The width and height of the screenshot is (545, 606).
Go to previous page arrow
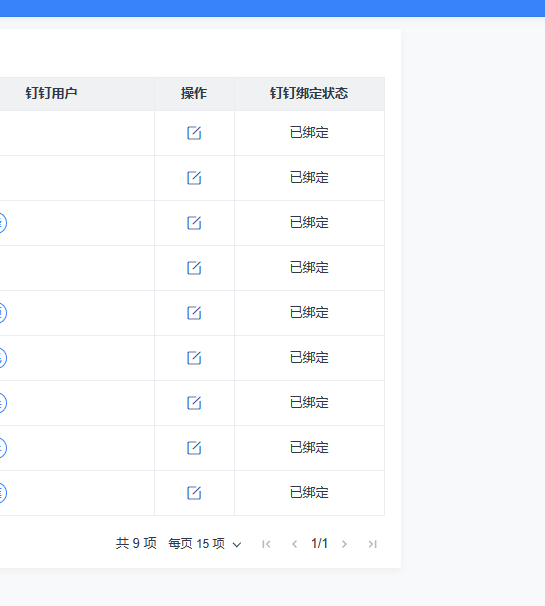[295, 544]
